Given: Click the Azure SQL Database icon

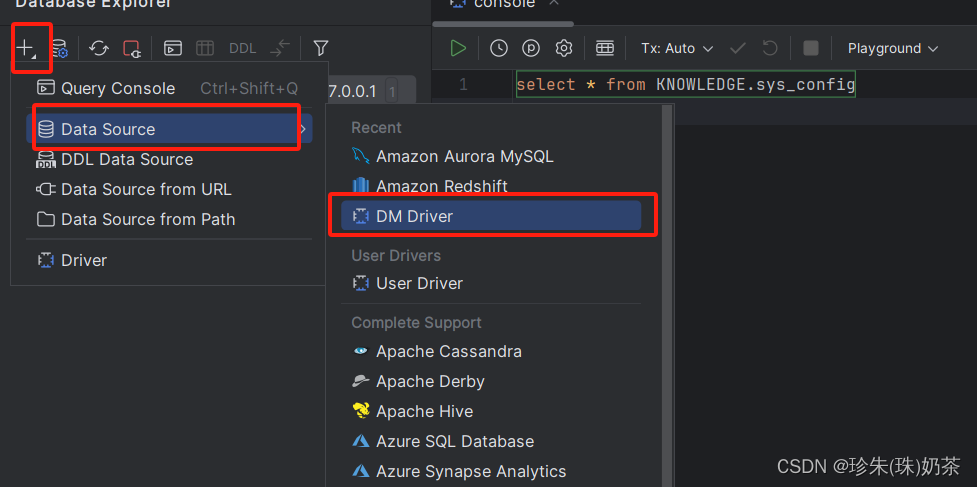Looking at the screenshot, I should click(361, 442).
